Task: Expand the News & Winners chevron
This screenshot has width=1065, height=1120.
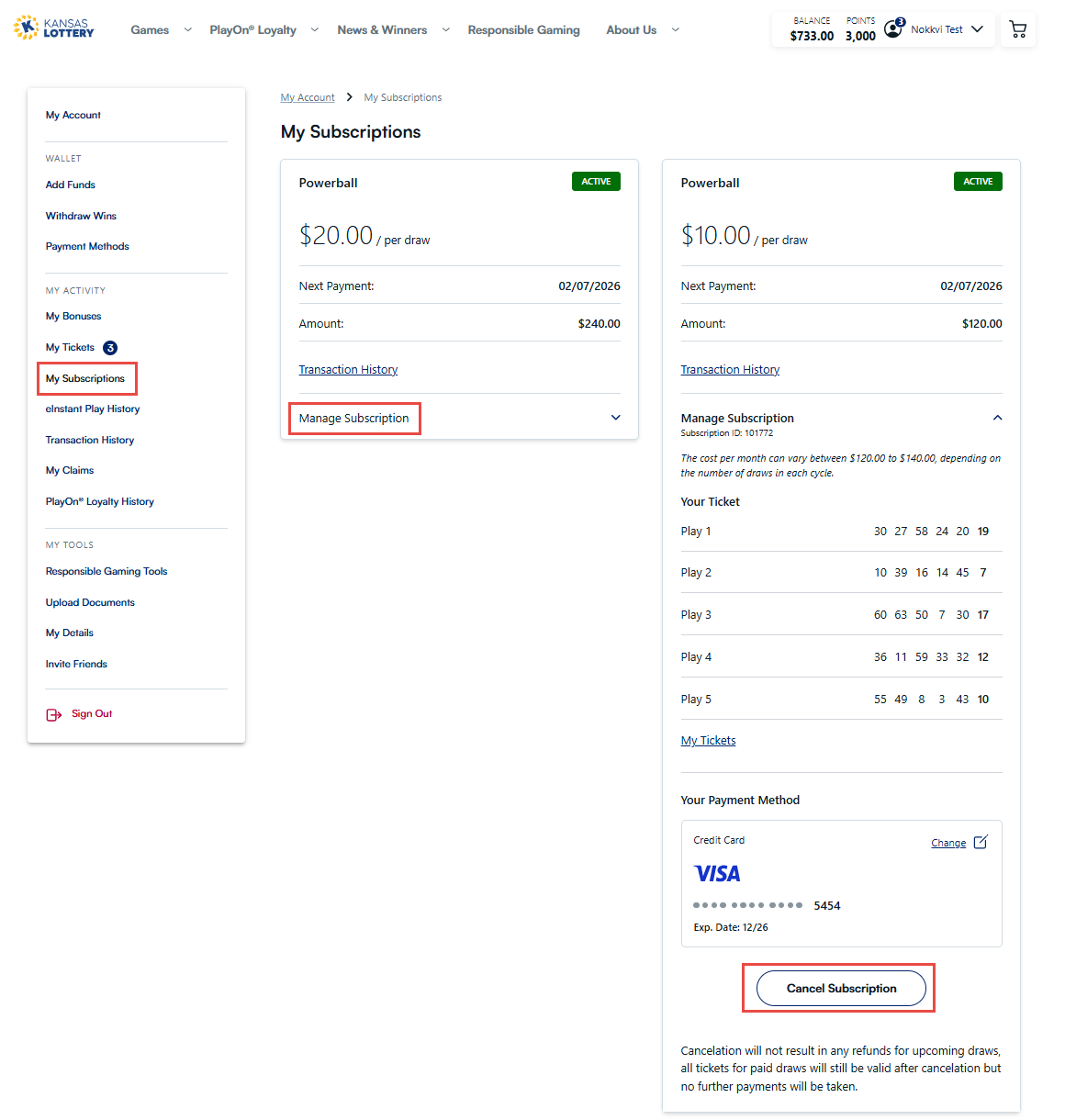Action: [446, 29]
